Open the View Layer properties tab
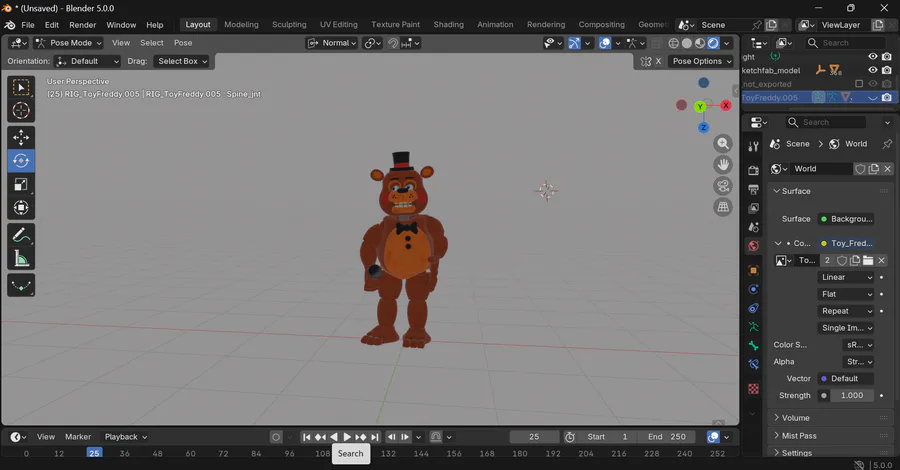This screenshot has height=470, width=900. (x=754, y=208)
